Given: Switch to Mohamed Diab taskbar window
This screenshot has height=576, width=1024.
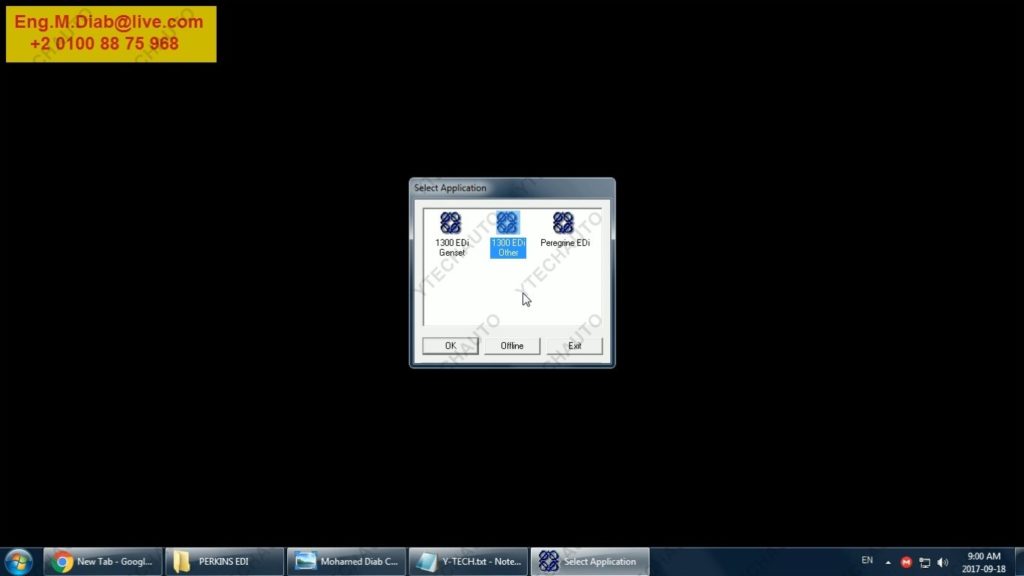Looking at the screenshot, I should click(346, 561).
